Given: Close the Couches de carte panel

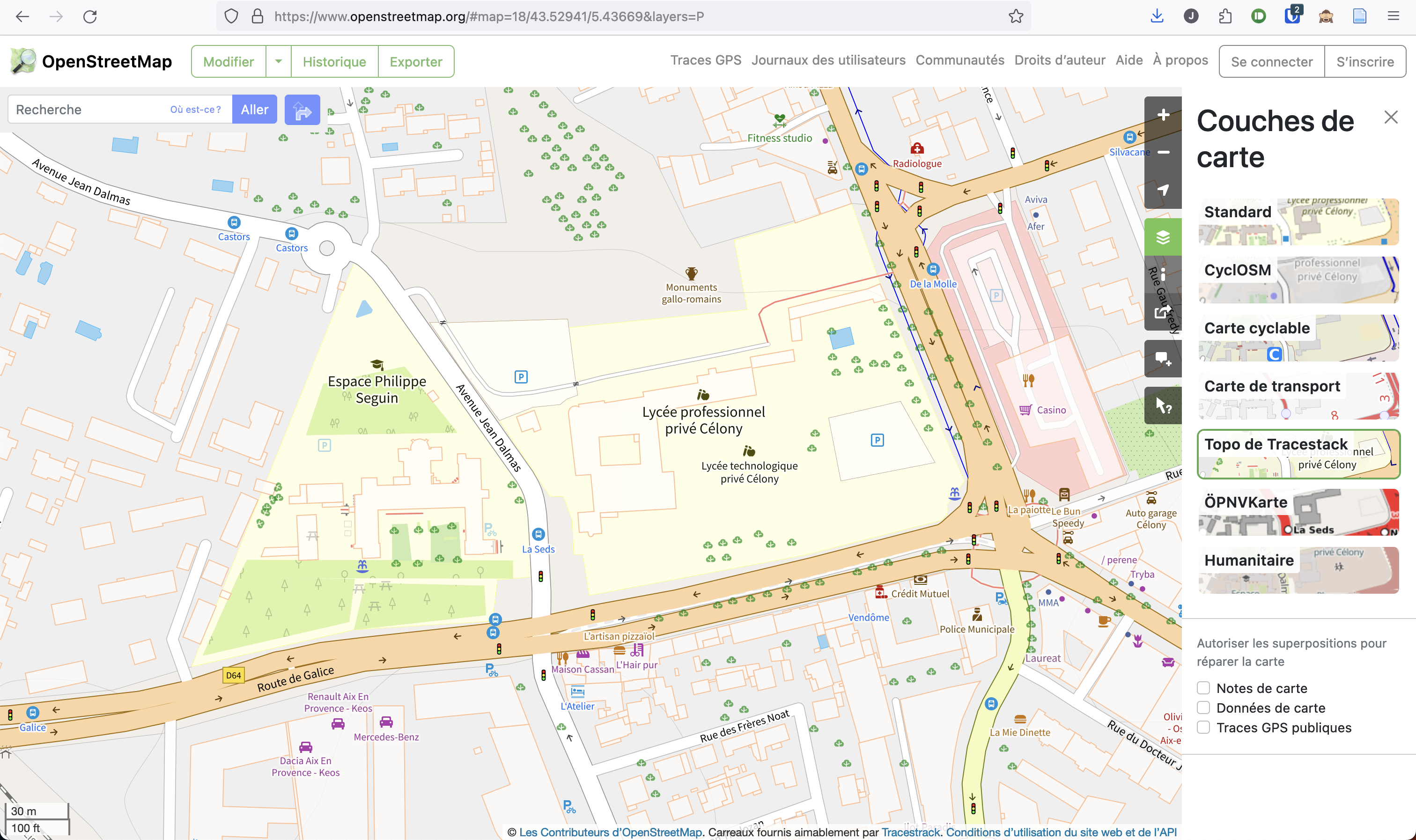Looking at the screenshot, I should tap(1391, 117).
